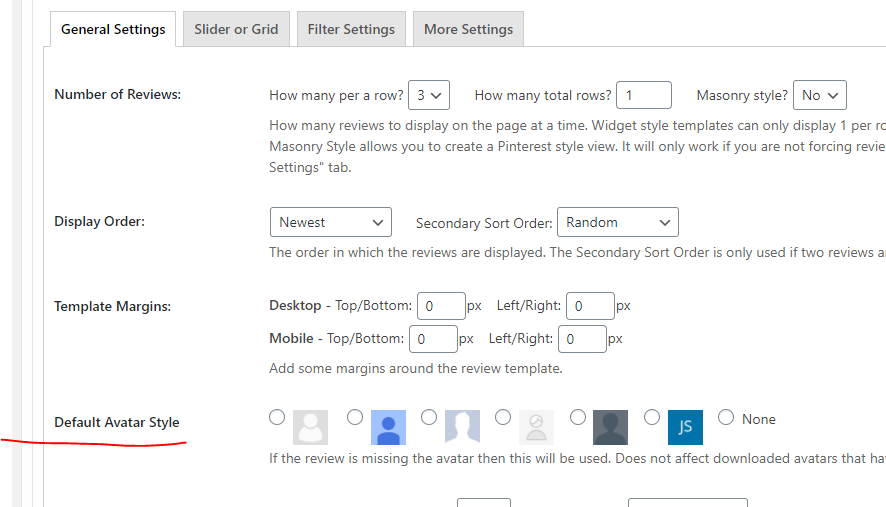Switch to the Slider or Grid tab

[x=236, y=29]
